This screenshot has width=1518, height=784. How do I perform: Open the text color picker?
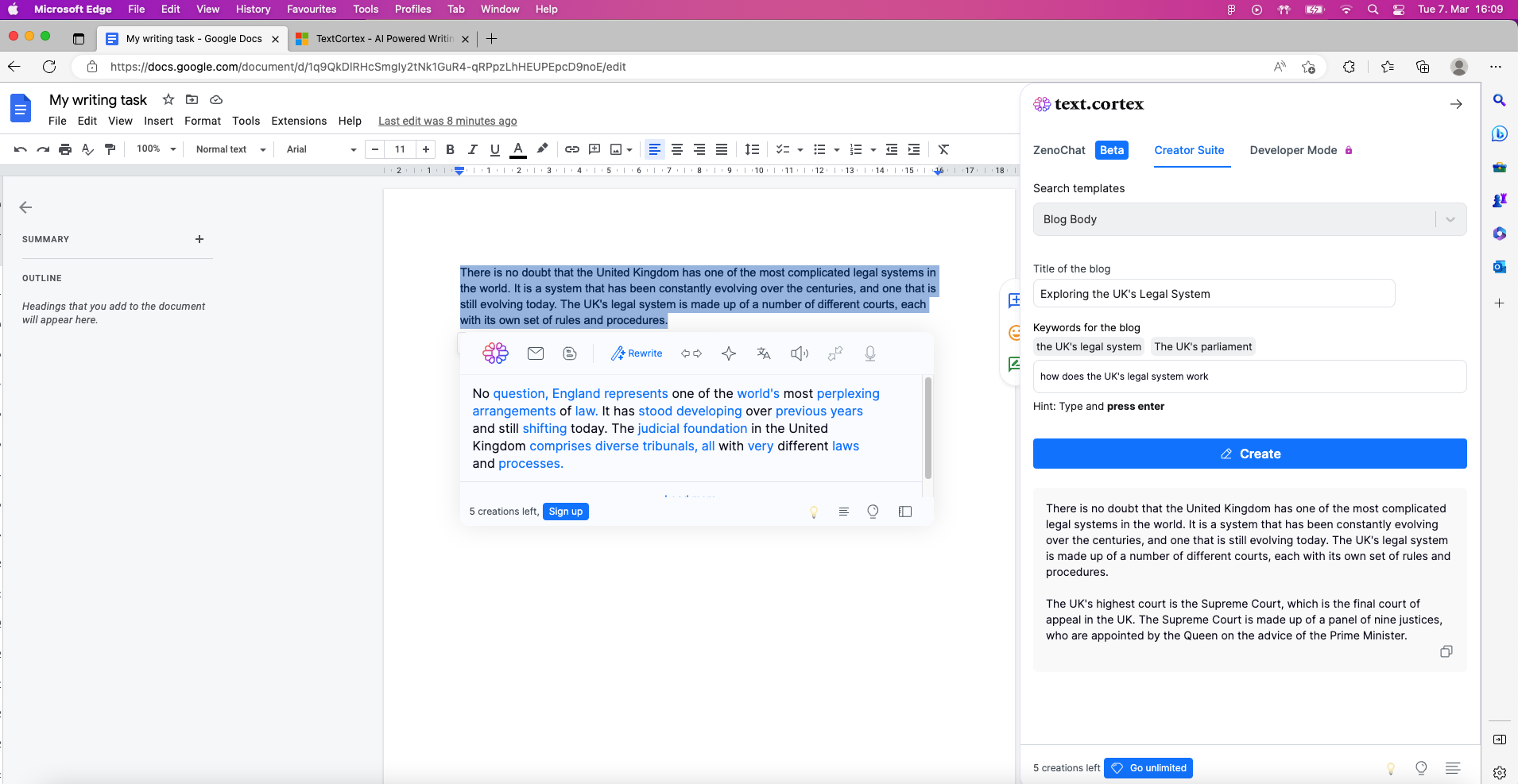coord(518,149)
